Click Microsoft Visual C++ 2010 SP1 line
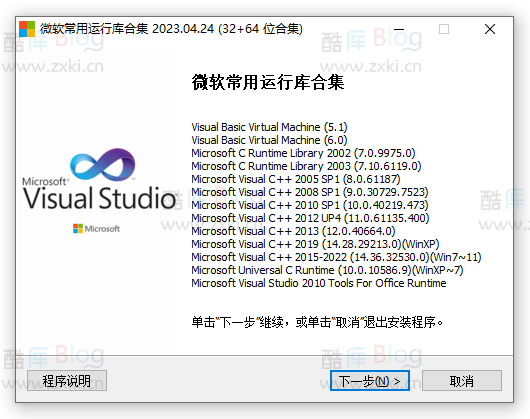 310,205
